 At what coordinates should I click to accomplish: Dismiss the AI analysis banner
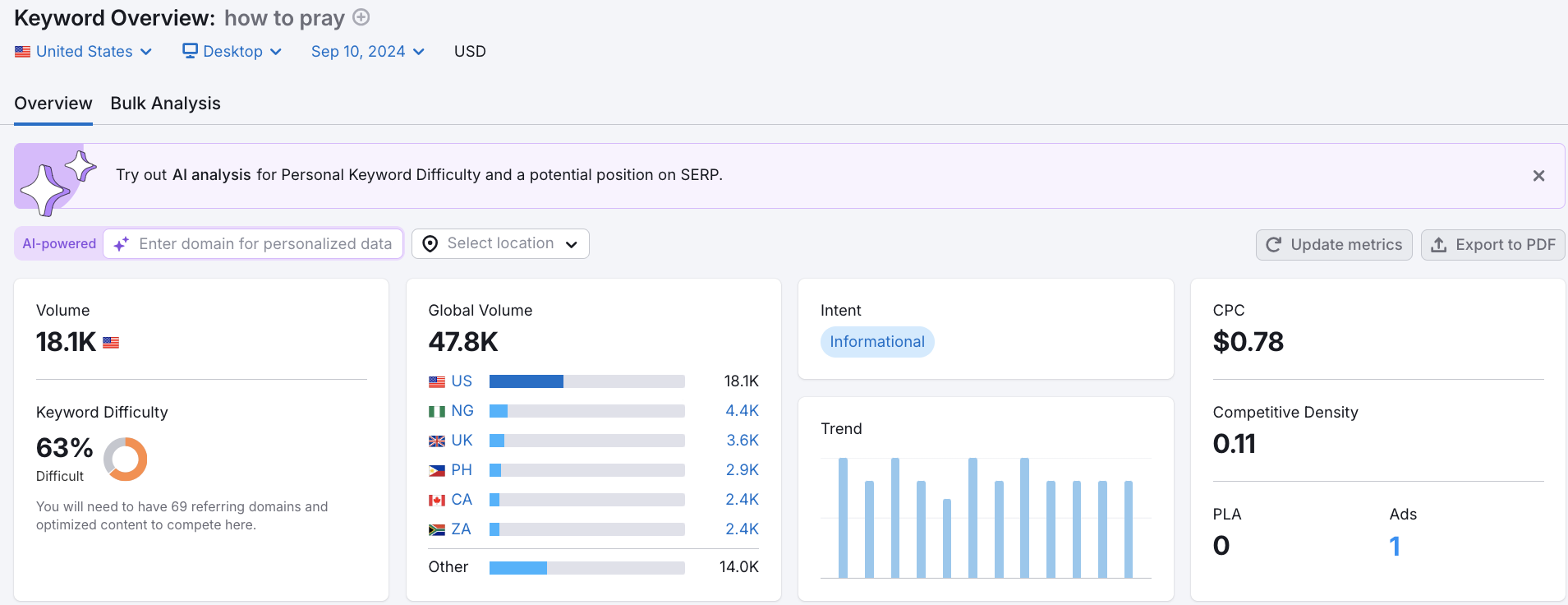(x=1538, y=176)
